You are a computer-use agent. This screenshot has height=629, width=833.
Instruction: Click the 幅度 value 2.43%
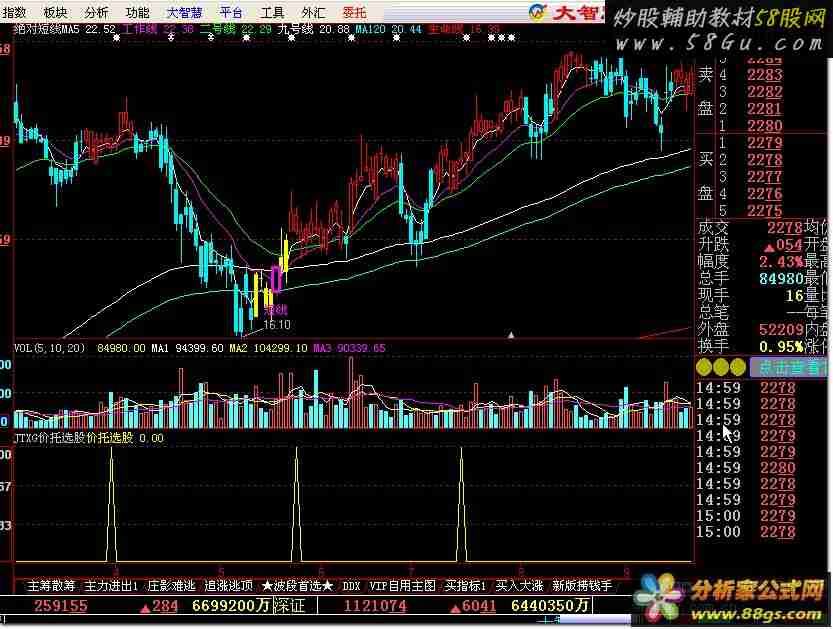click(781, 262)
